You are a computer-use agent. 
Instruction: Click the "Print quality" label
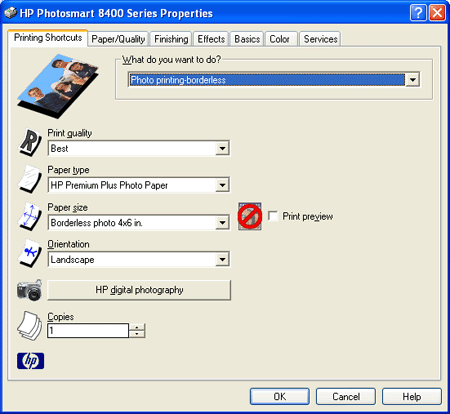tap(70, 133)
